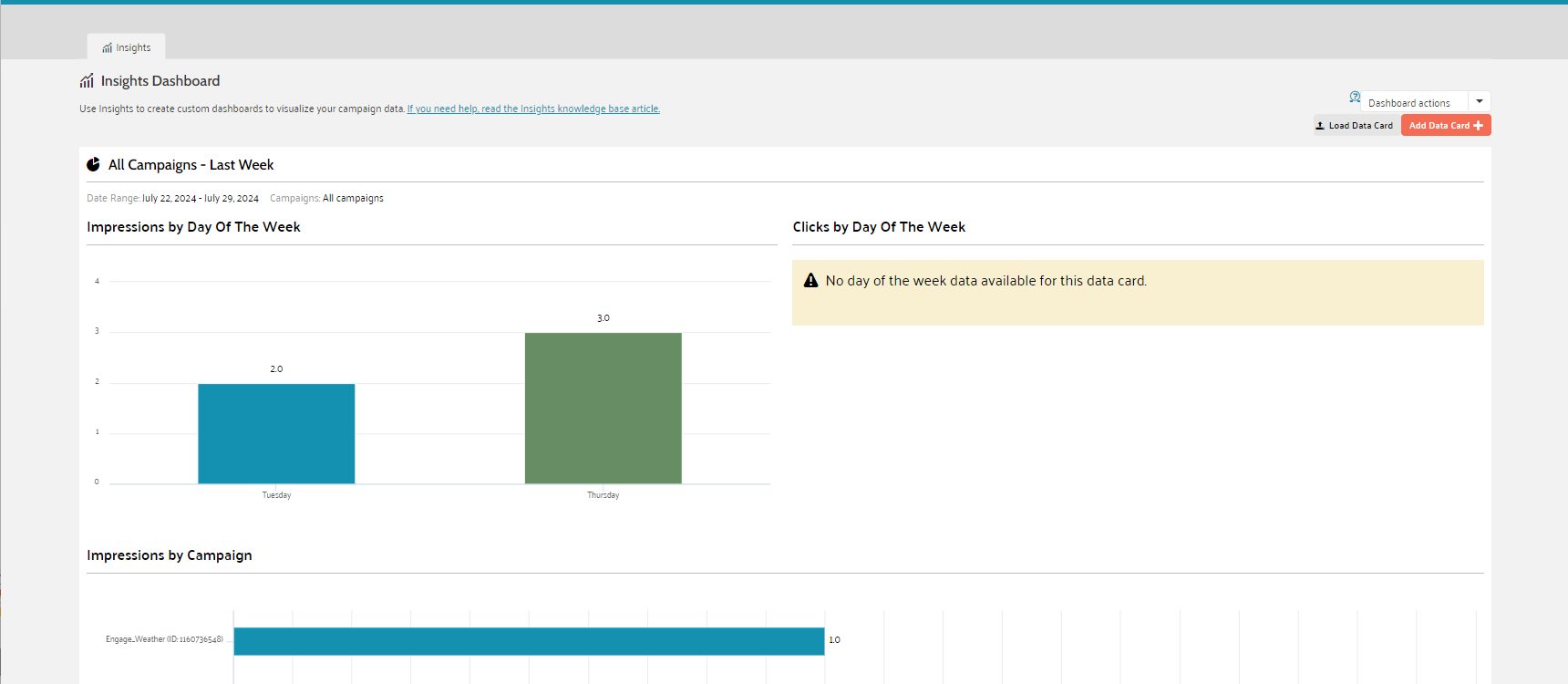
Task: Click the Impressions by Campaign heading
Action: 170,555
